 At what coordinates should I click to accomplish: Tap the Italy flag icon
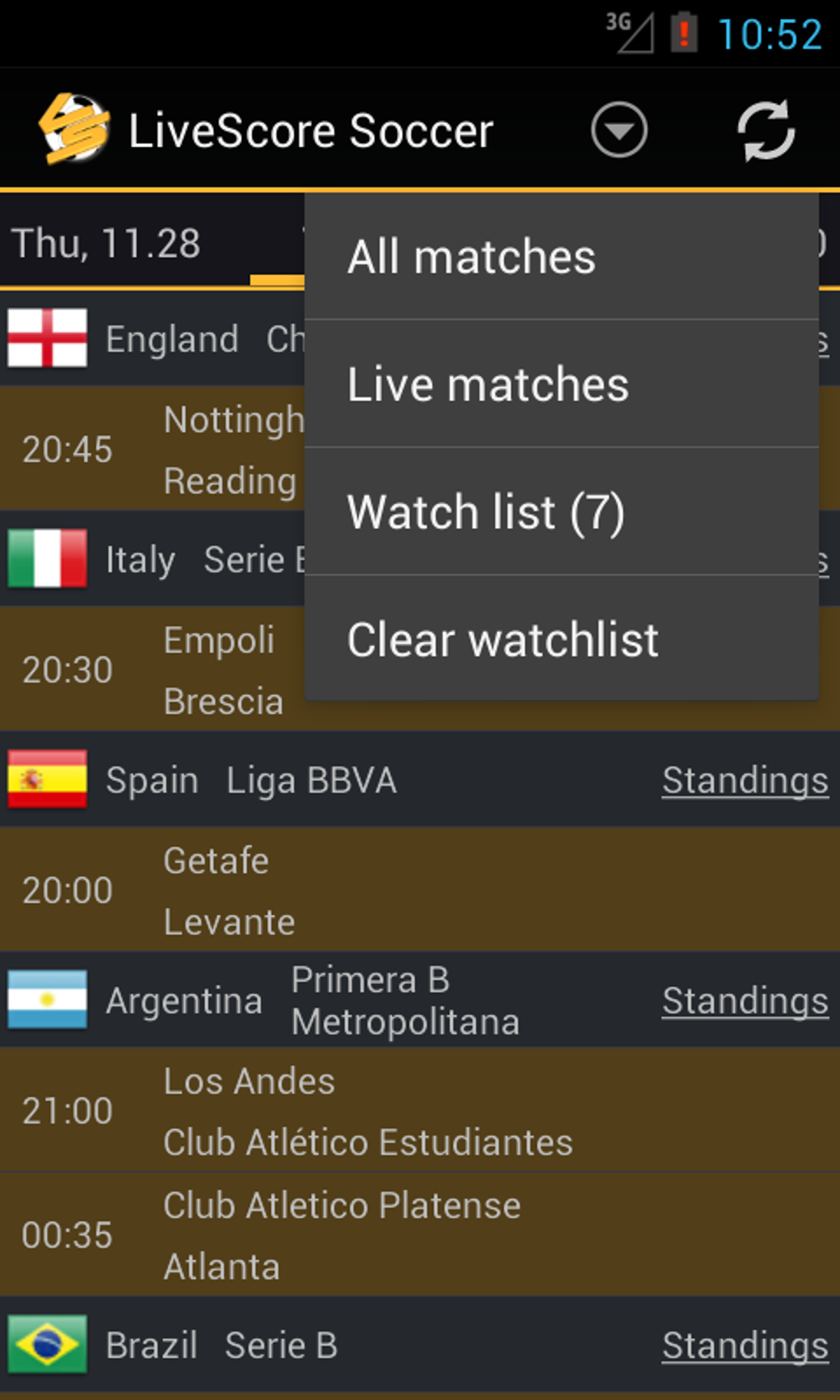pyautogui.click(x=47, y=558)
